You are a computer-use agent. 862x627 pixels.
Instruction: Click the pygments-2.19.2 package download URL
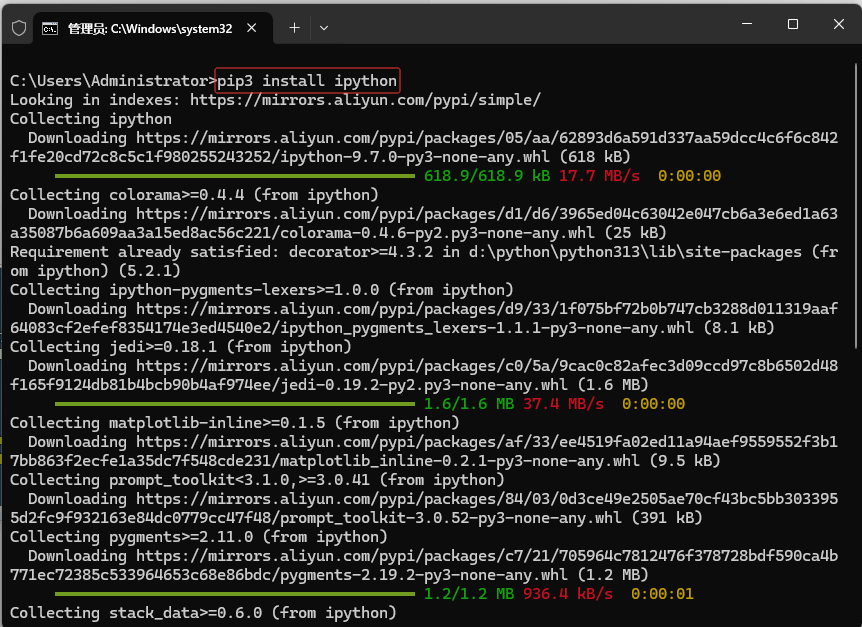[x=424, y=565]
